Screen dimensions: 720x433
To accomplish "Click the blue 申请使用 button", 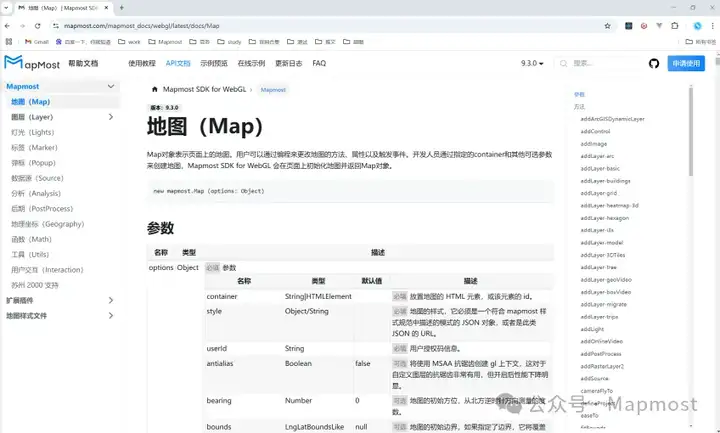I will pos(686,63).
